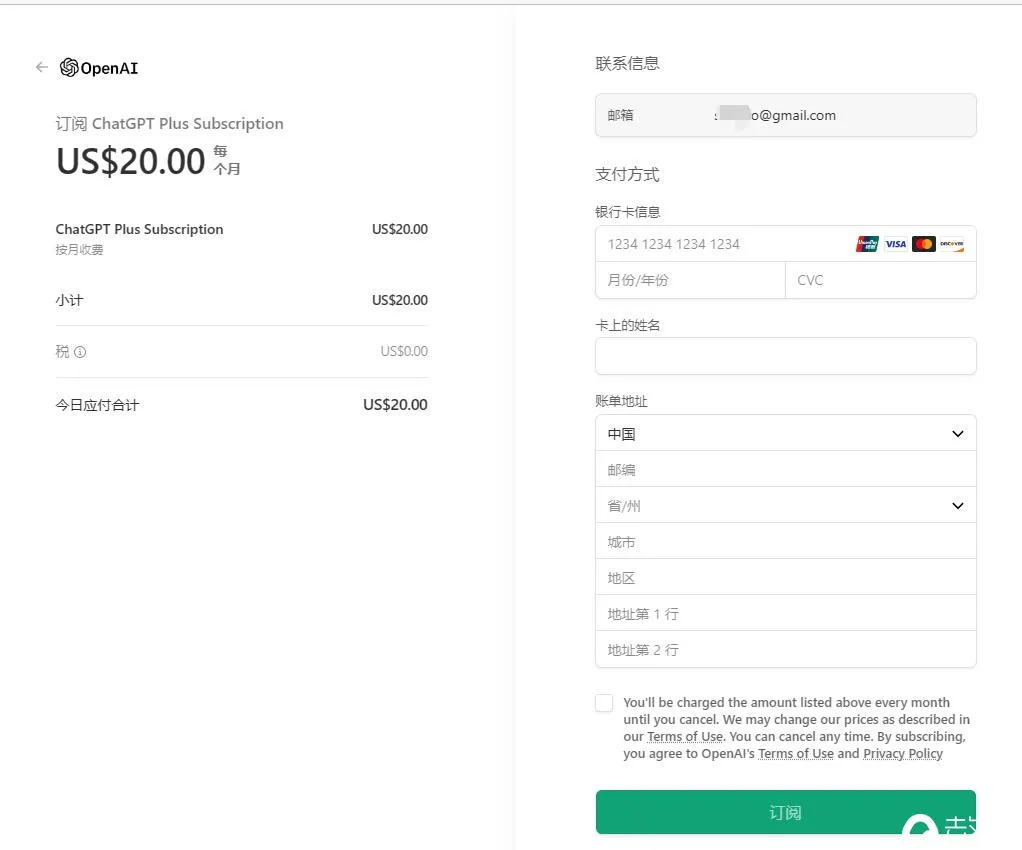This screenshot has height=850, width=1022.
Task: Focus the 城市 city field
Action: point(785,541)
